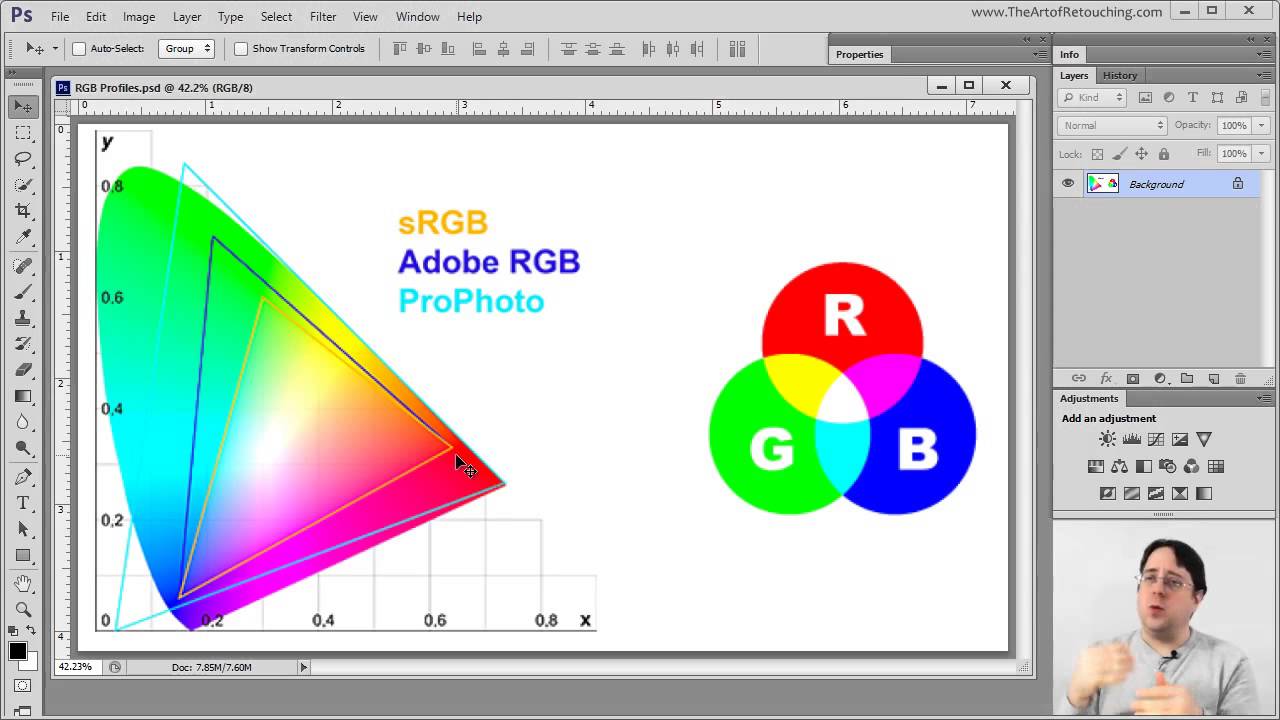Select the Lasso tool

(x=23, y=159)
